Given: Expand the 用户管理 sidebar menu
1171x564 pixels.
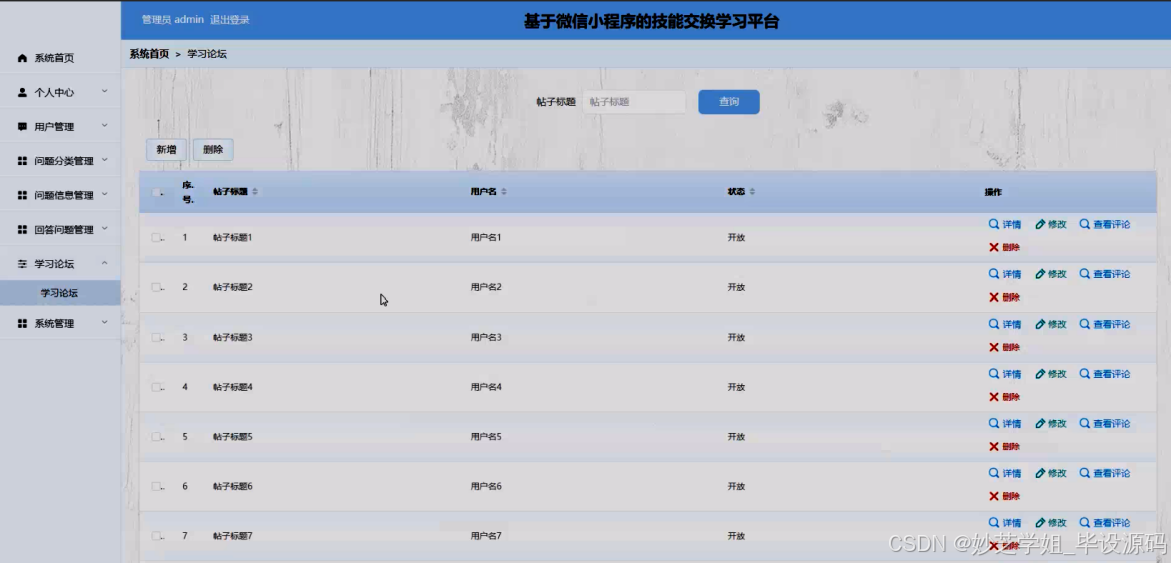Looking at the screenshot, I should (x=60, y=127).
